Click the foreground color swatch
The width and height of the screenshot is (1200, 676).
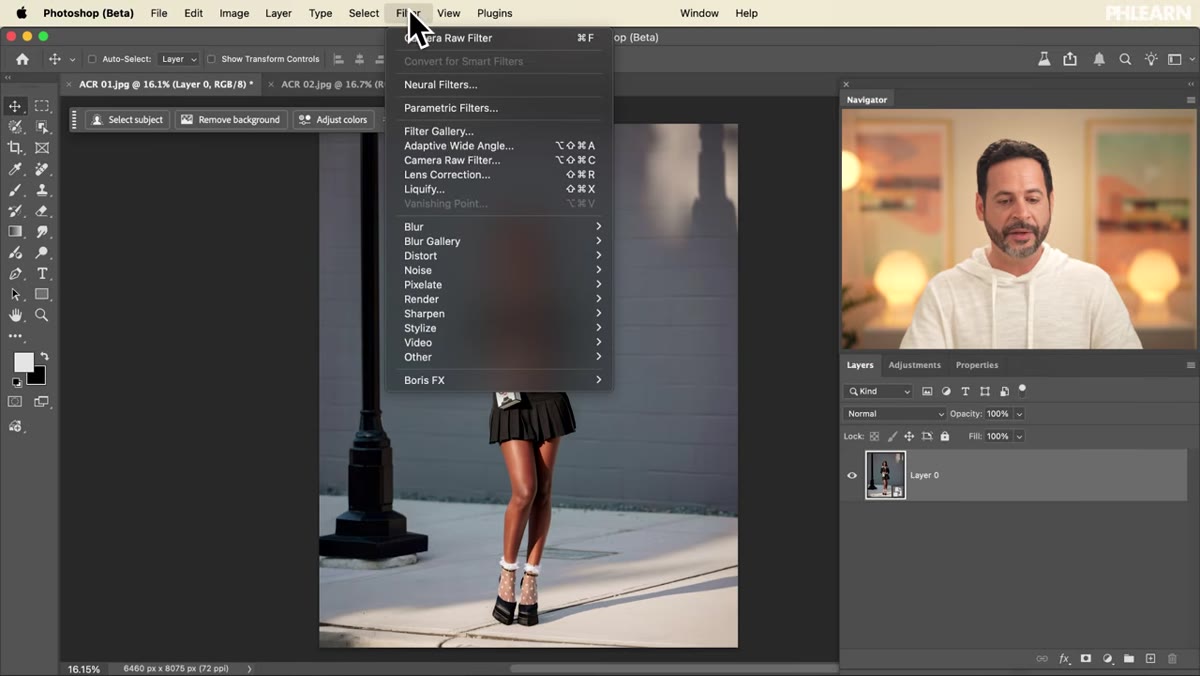(23, 362)
